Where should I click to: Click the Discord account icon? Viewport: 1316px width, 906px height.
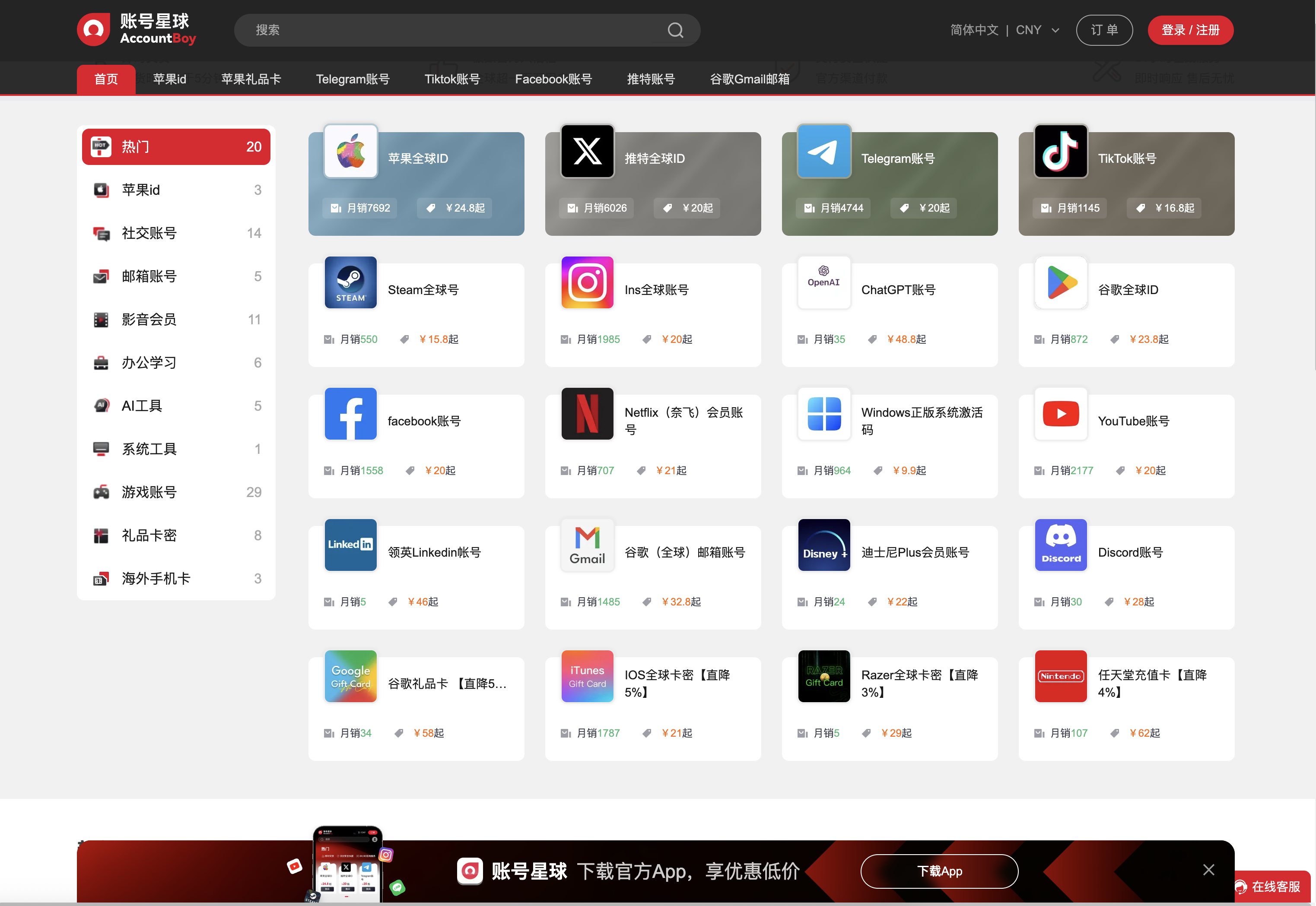[1060, 545]
